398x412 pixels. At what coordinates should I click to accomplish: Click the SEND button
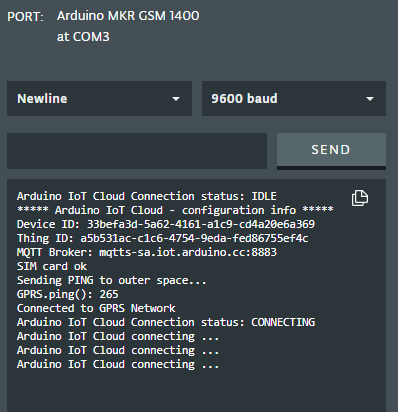331,151
